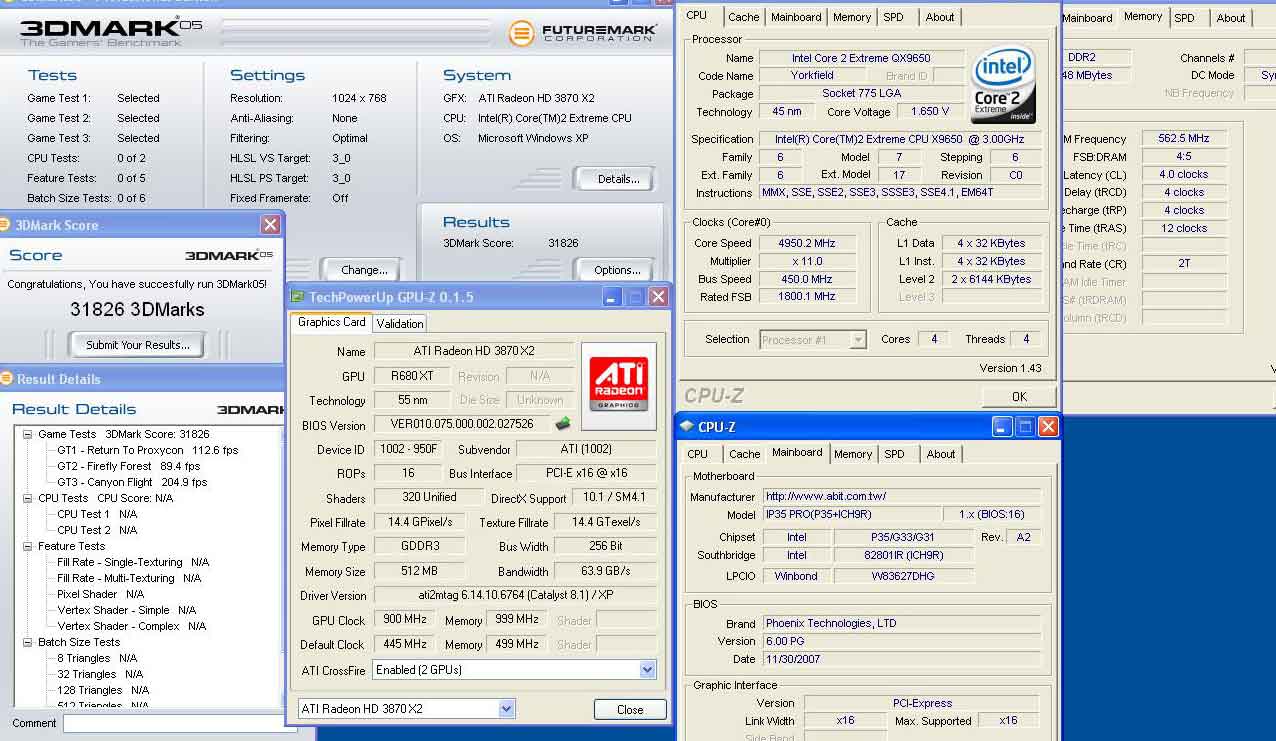Screen dimensions: 1276x741
Task: Select the Pixel Shader result row
Action: pos(100,594)
